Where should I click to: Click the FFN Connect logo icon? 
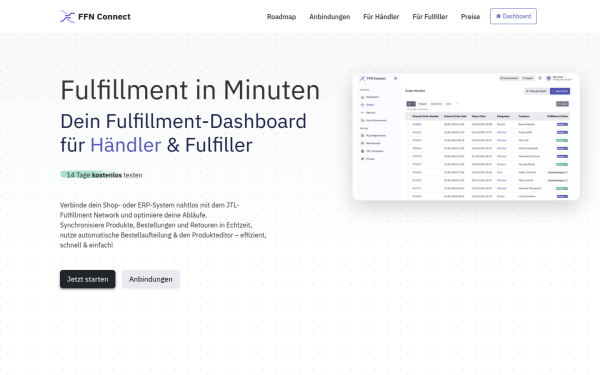pos(67,17)
